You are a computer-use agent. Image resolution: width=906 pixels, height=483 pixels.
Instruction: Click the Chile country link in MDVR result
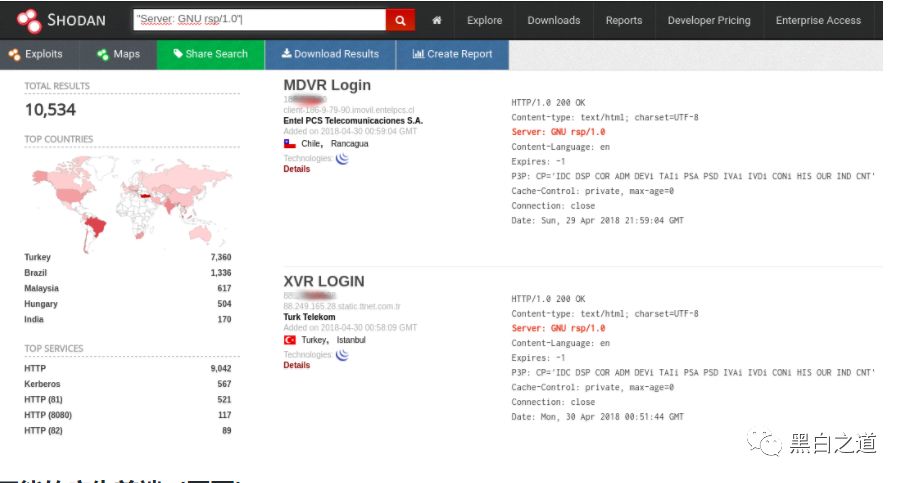(311, 144)
